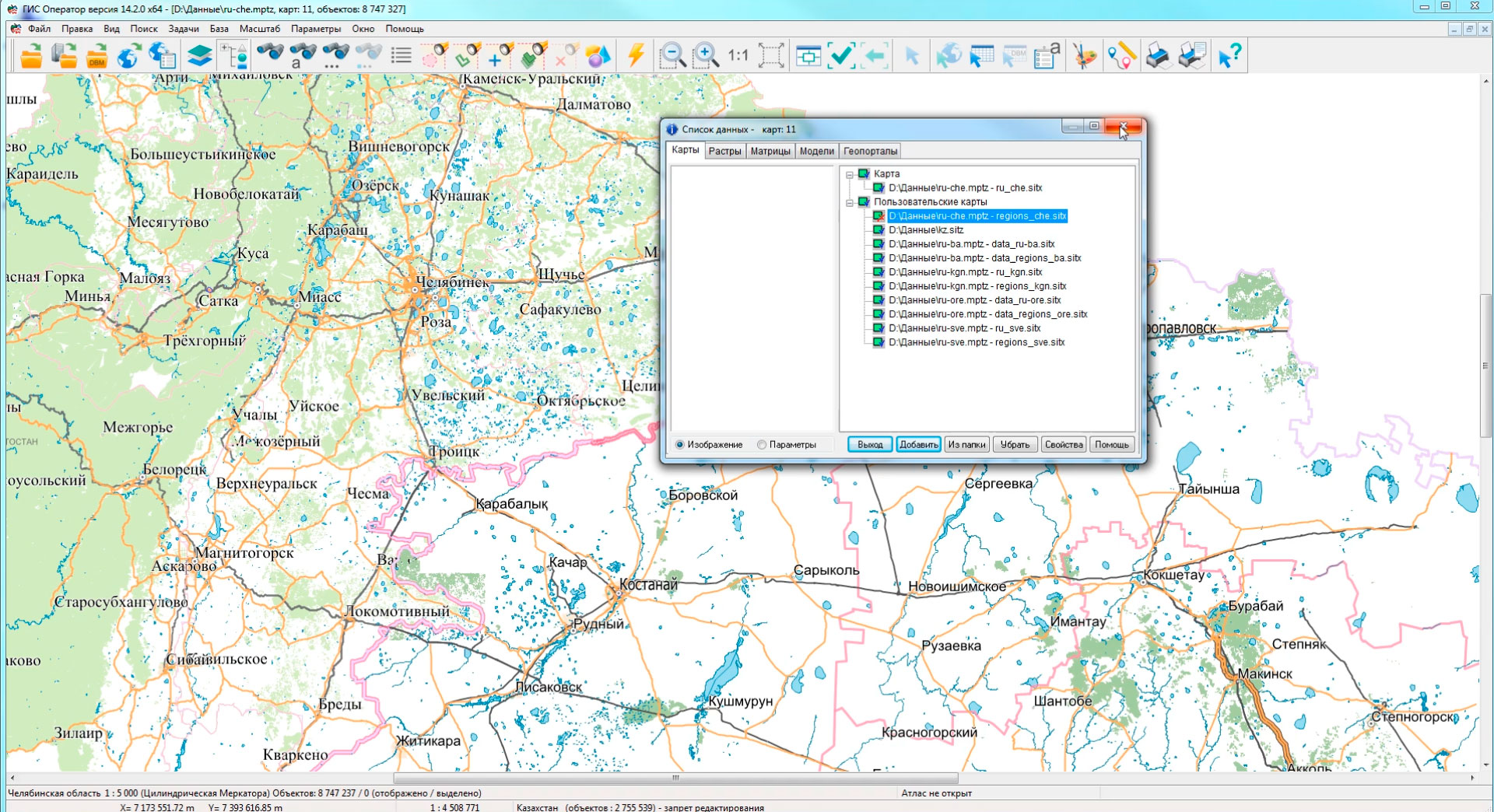This screenshot has width=1494, height=812.
Task: Click the orange open-folder icon in toolbar
Action: [31, 56]
